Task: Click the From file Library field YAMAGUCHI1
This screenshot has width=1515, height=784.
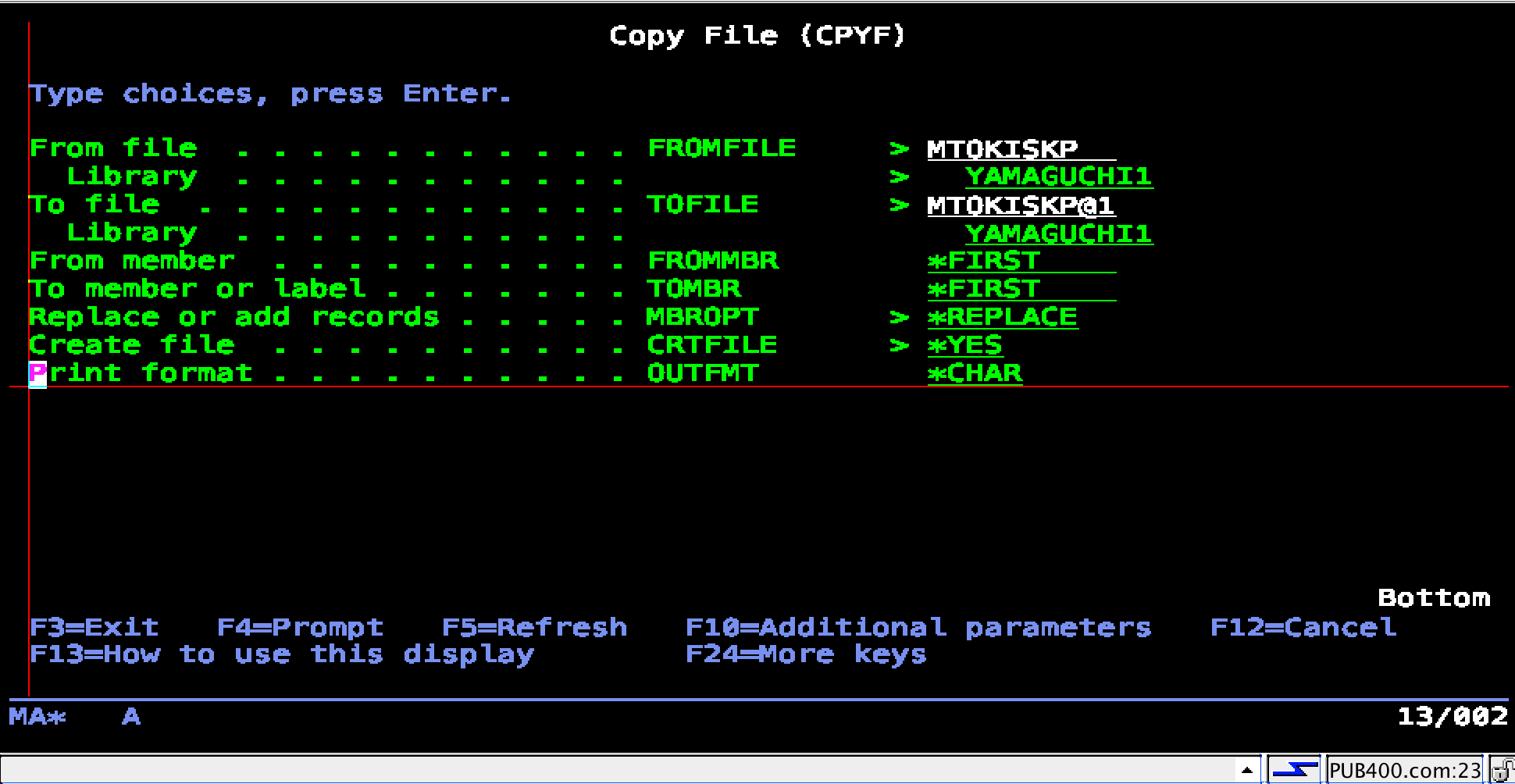Action: pos(1059,176)
